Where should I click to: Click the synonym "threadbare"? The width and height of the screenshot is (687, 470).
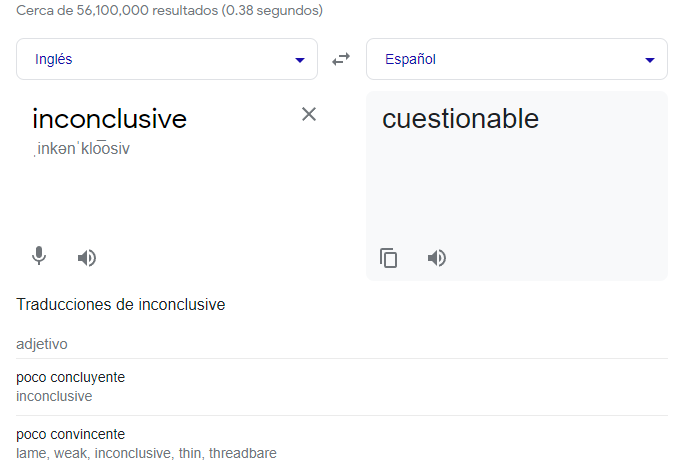tap(243, 453)
